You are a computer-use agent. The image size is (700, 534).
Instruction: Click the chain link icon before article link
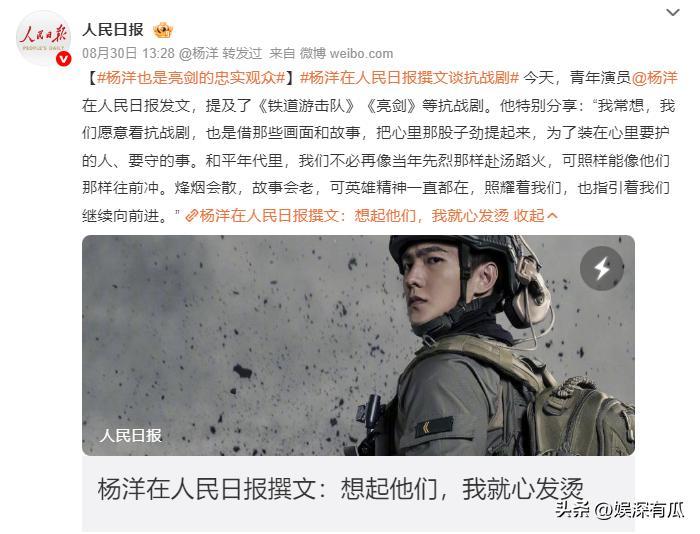(x=192, y=216)
